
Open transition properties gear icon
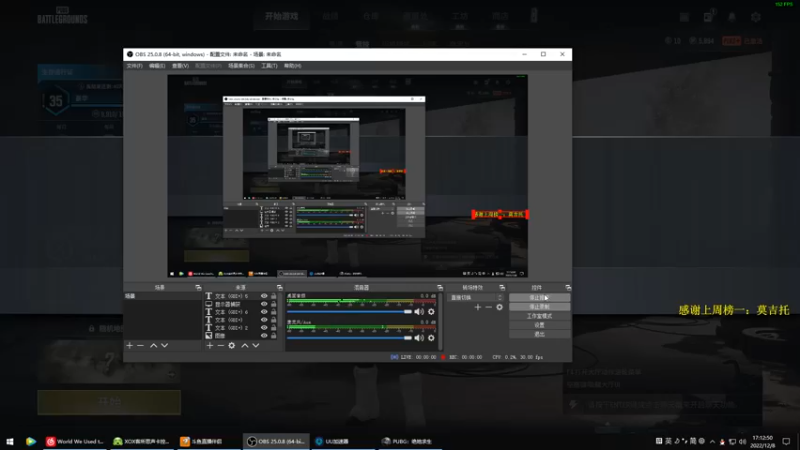pos(499,307)
